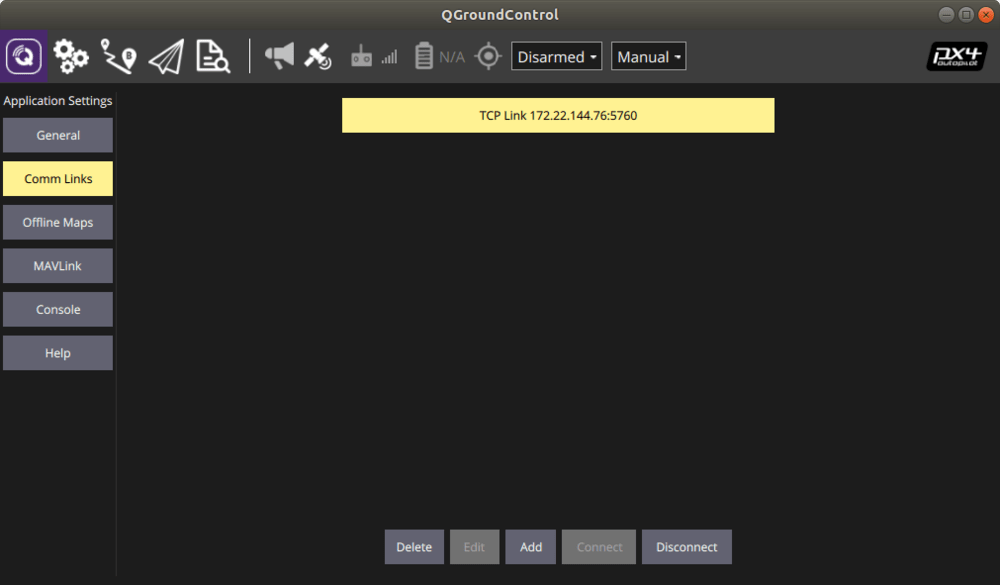The width and height of the screenshot is (1000, 585).
Task: Open the General settings tab
Action: [58, 135]
